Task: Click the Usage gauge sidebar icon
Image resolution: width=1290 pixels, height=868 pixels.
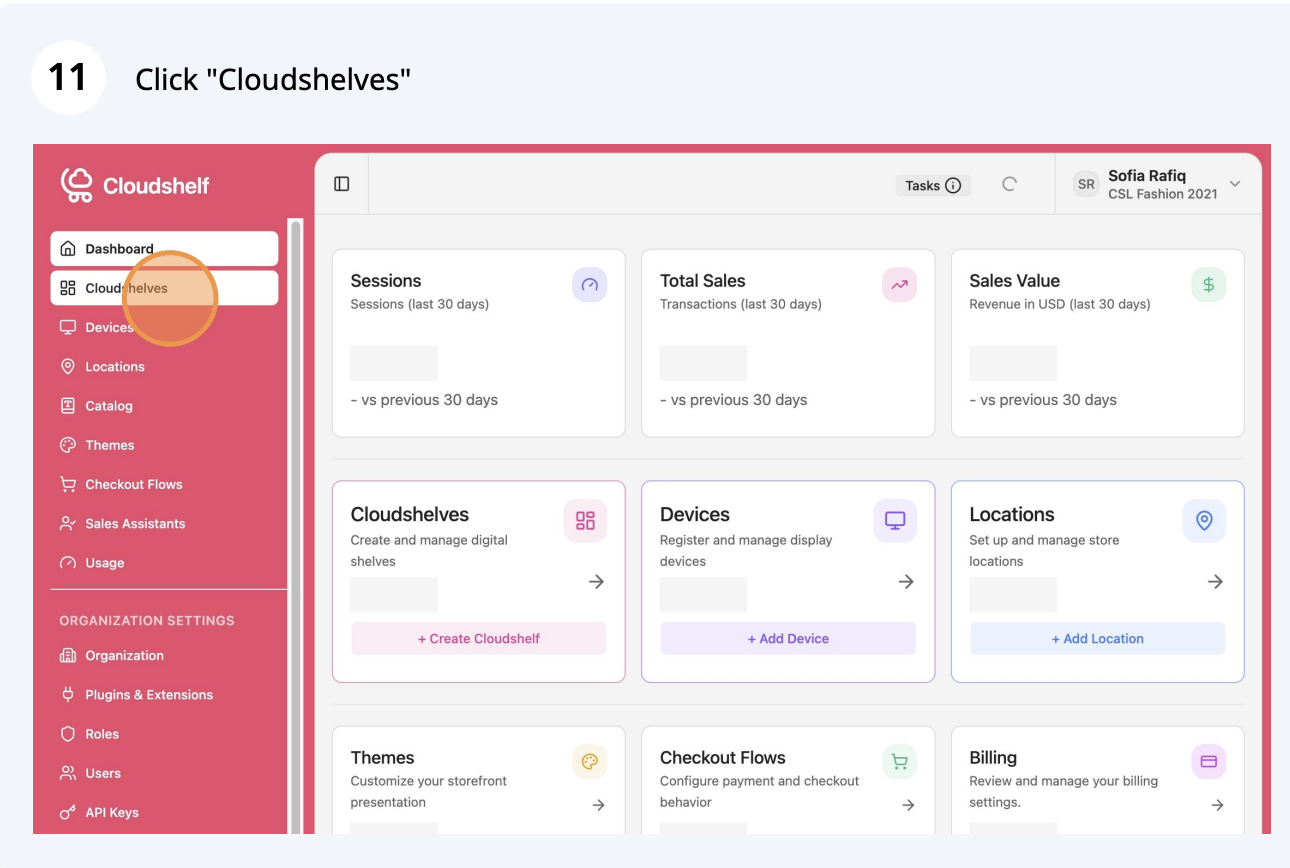Action: click(68, 563)
